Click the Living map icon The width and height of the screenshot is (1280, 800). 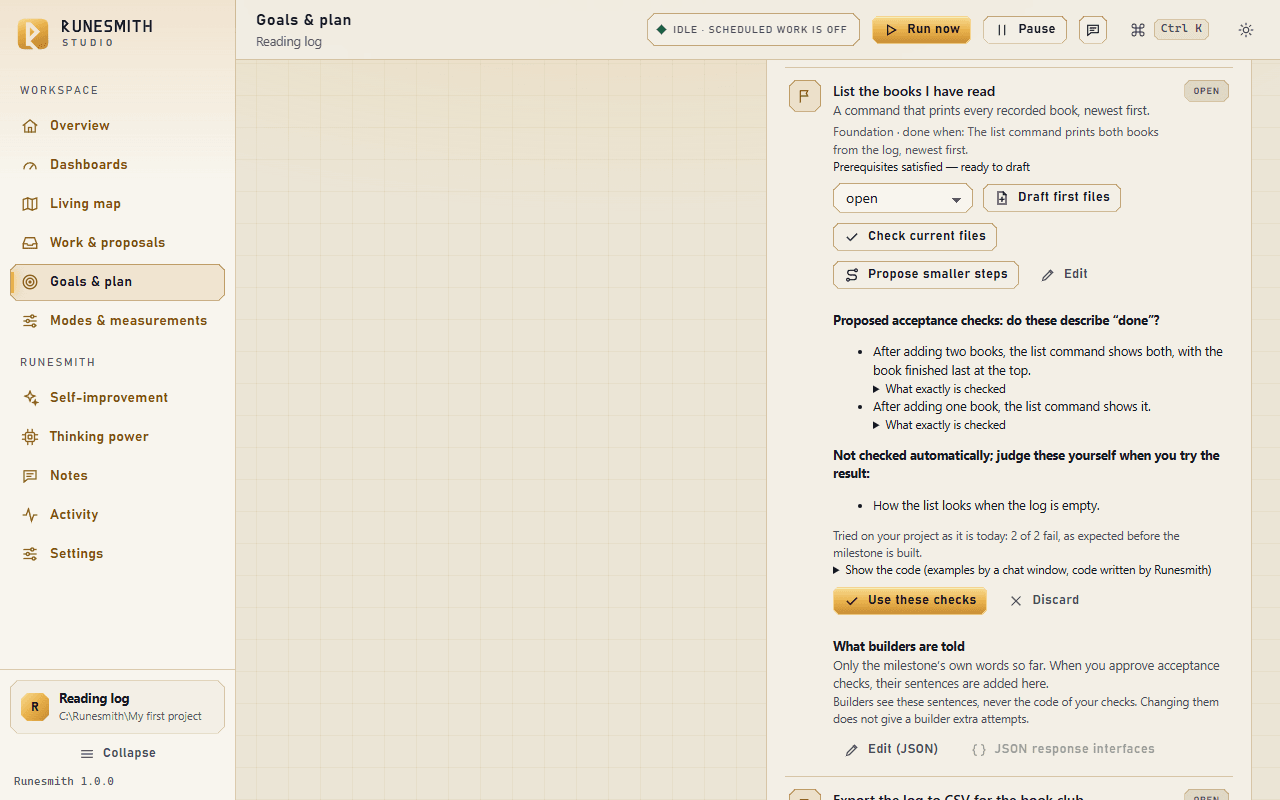[x=30, y=204]
